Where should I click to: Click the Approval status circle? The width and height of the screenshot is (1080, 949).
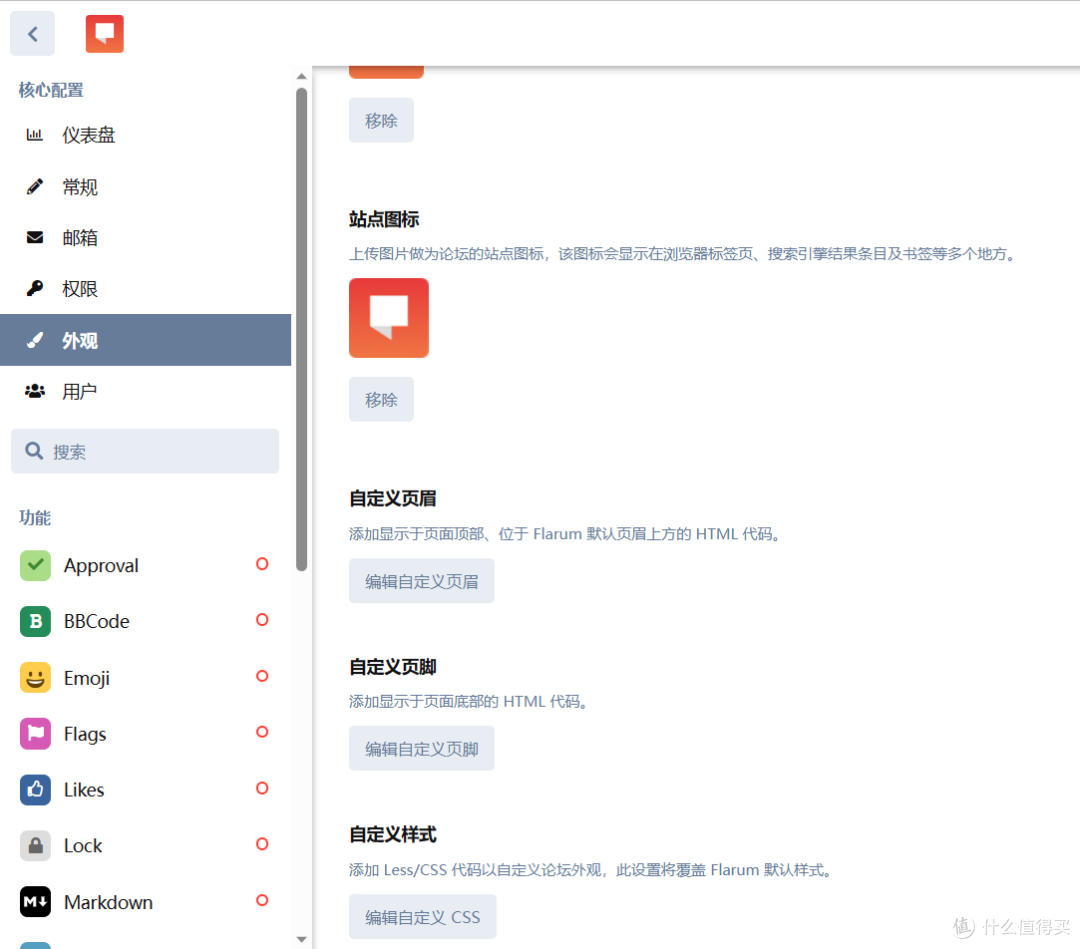point(262,564)
